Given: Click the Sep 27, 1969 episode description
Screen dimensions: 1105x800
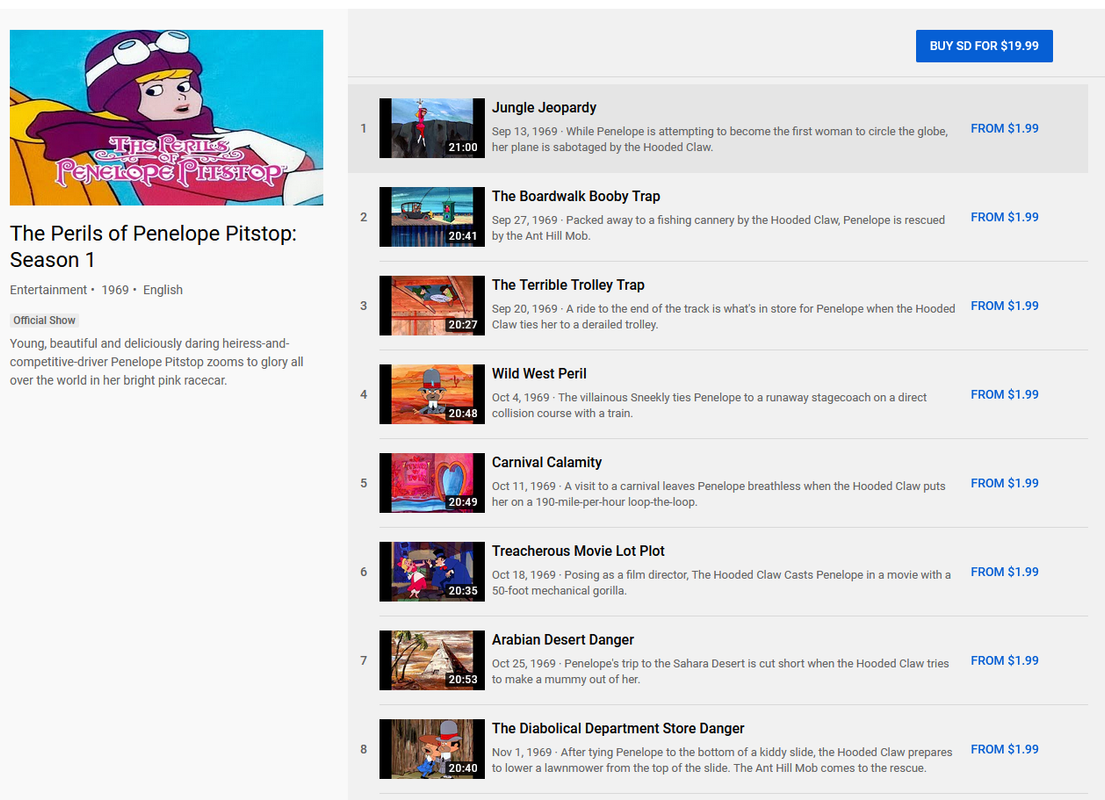Looking at the screenshot, I should tap(718, 228).
